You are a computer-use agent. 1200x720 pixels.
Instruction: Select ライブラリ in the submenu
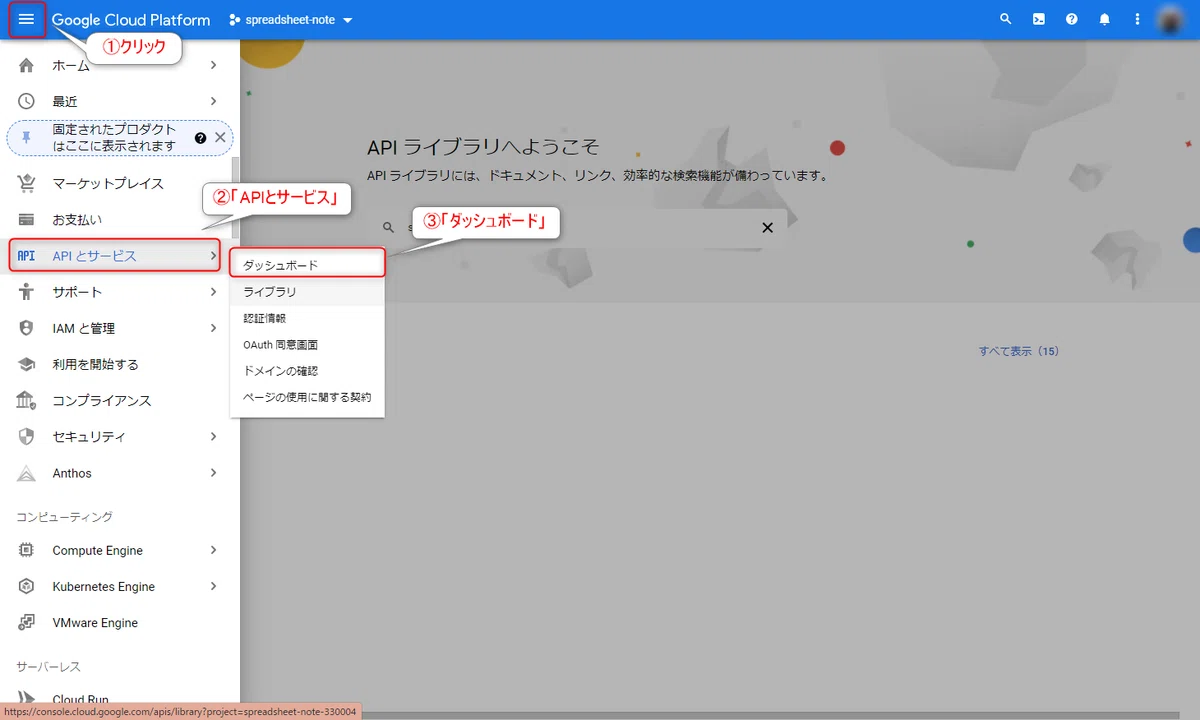307,292
